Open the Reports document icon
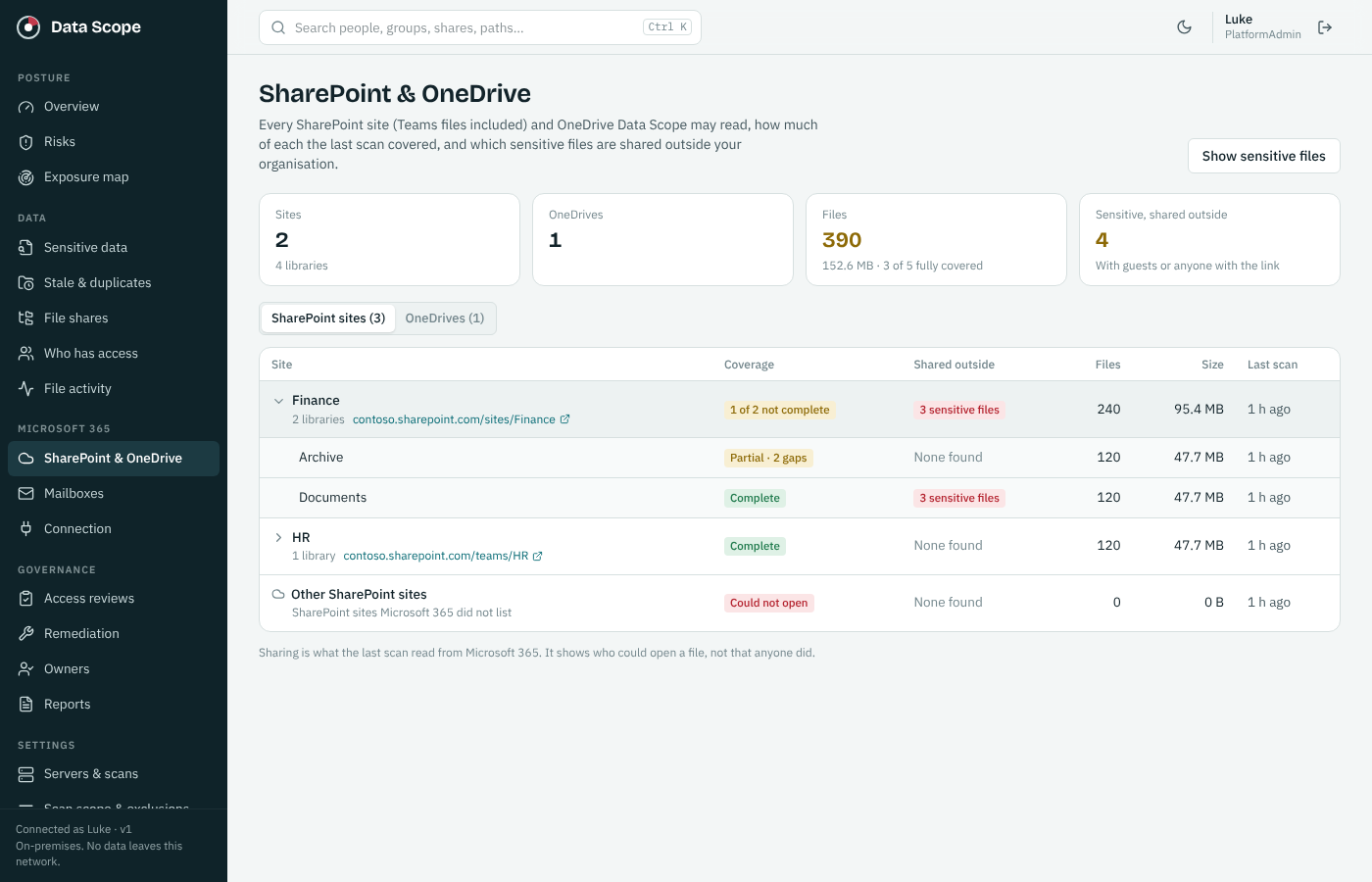1372x882 pixels. [26, 705]
